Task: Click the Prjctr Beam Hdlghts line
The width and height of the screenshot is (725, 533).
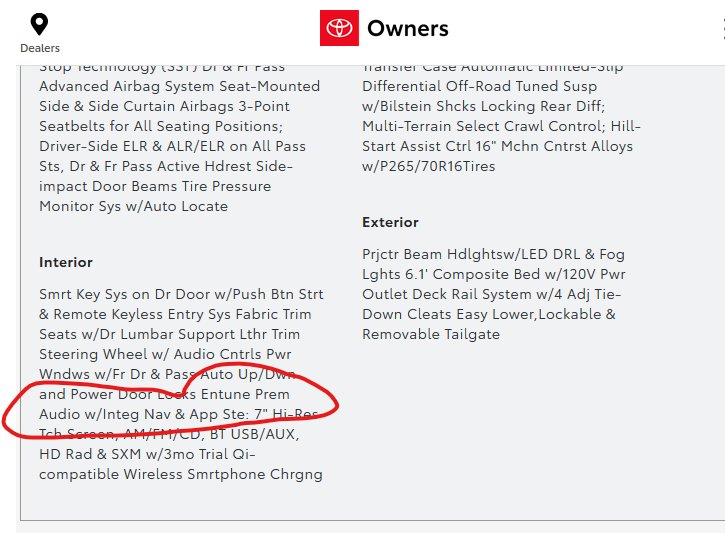Action: click(493, 254)
